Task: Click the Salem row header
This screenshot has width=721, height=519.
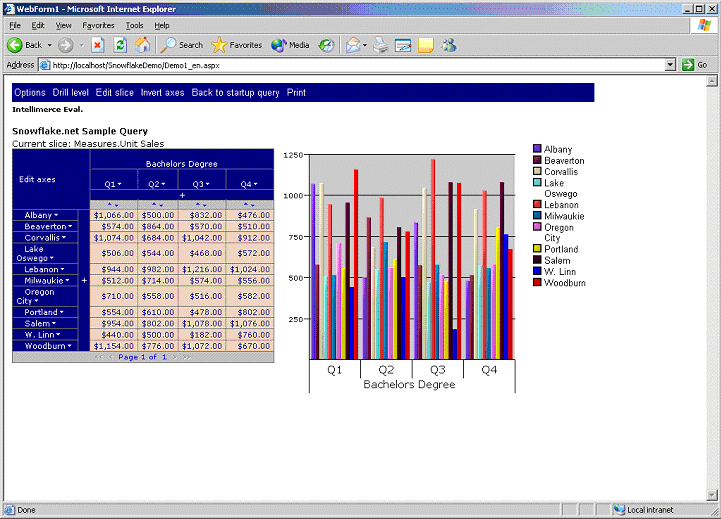Action: point(45,323)
